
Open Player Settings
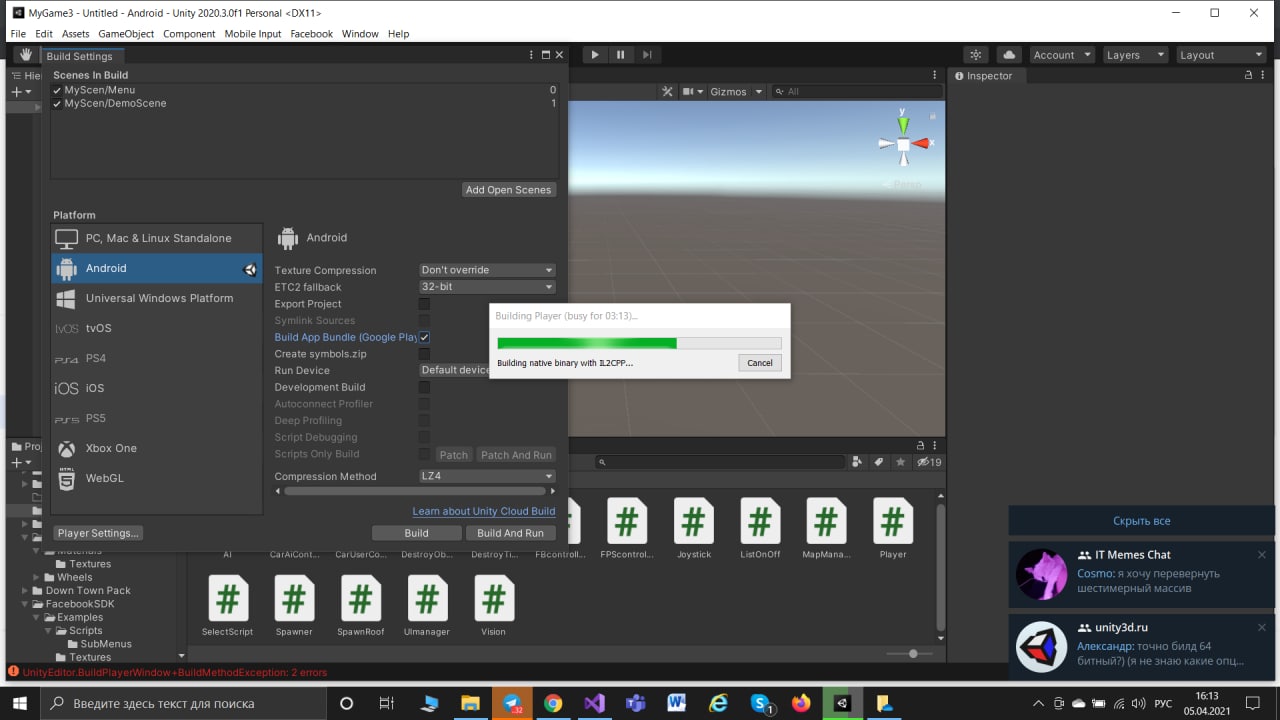point(98,533)
